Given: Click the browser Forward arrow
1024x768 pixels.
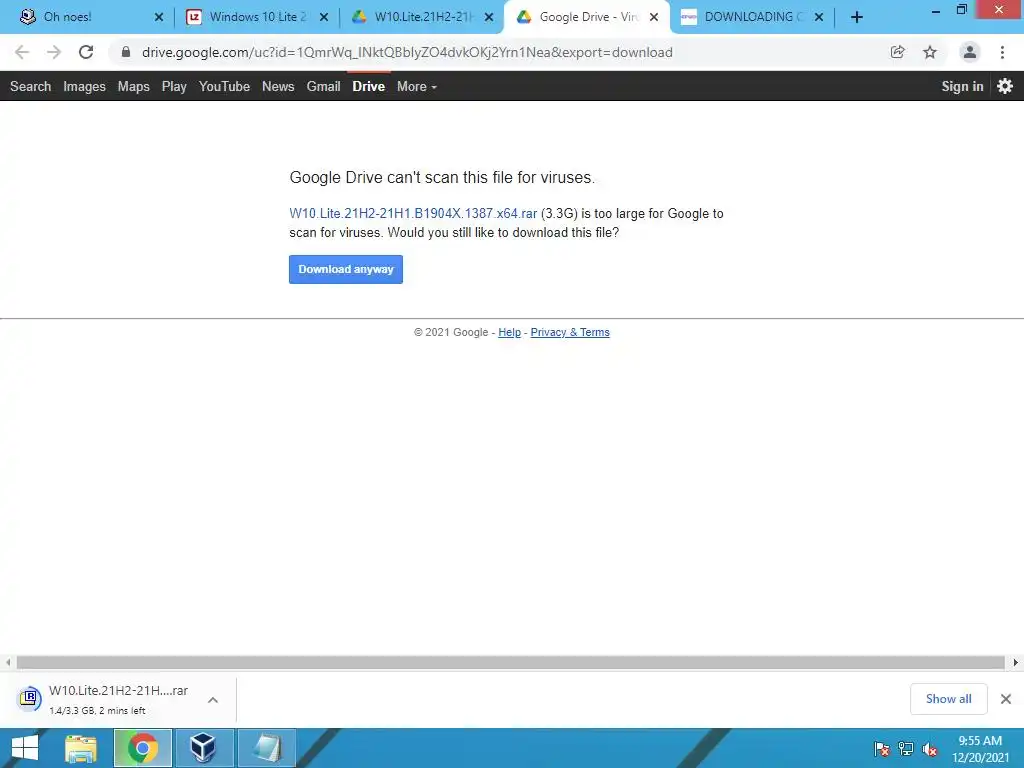Looking at the screenshot, I should [x=54, y=52].
